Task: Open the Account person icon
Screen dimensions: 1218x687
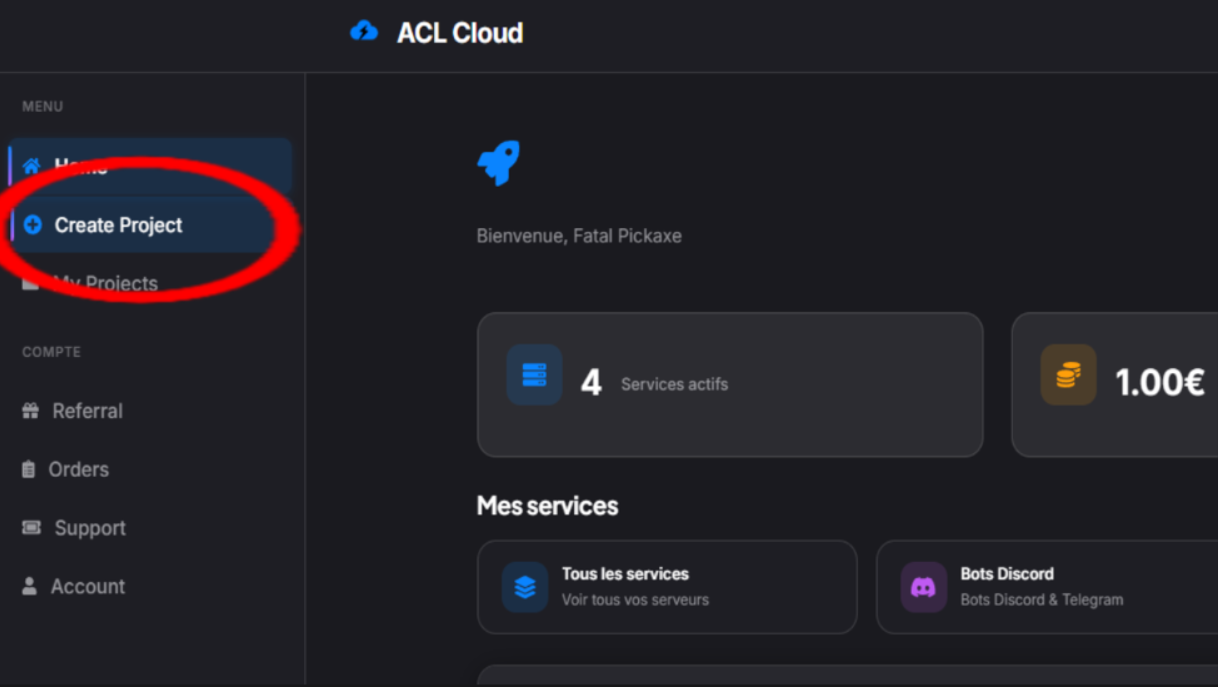Action: 32,586
